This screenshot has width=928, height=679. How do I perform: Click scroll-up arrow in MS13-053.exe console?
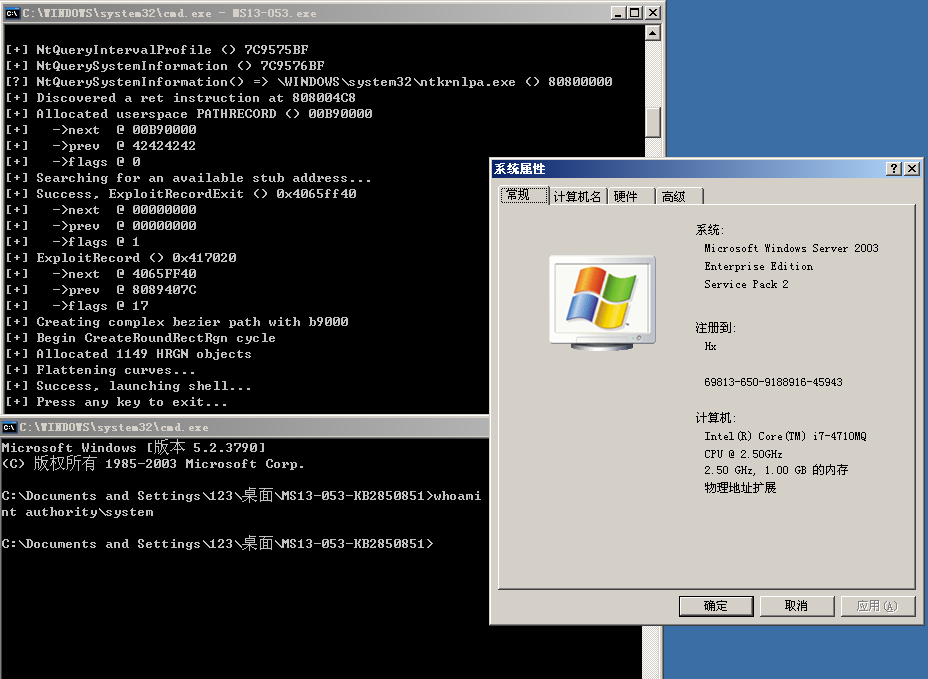653,33
